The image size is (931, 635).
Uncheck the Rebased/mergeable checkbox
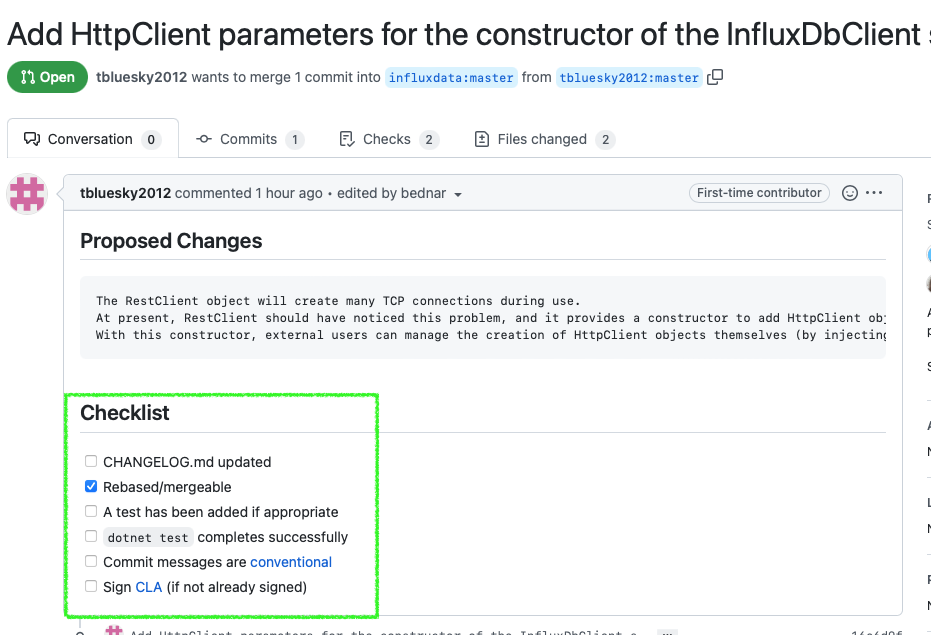point(91,486)
